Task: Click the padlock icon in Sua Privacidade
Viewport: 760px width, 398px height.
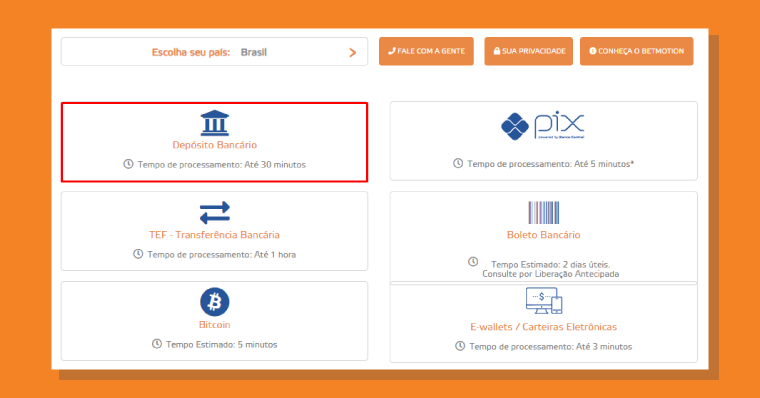Action: [x=497, y=51]
